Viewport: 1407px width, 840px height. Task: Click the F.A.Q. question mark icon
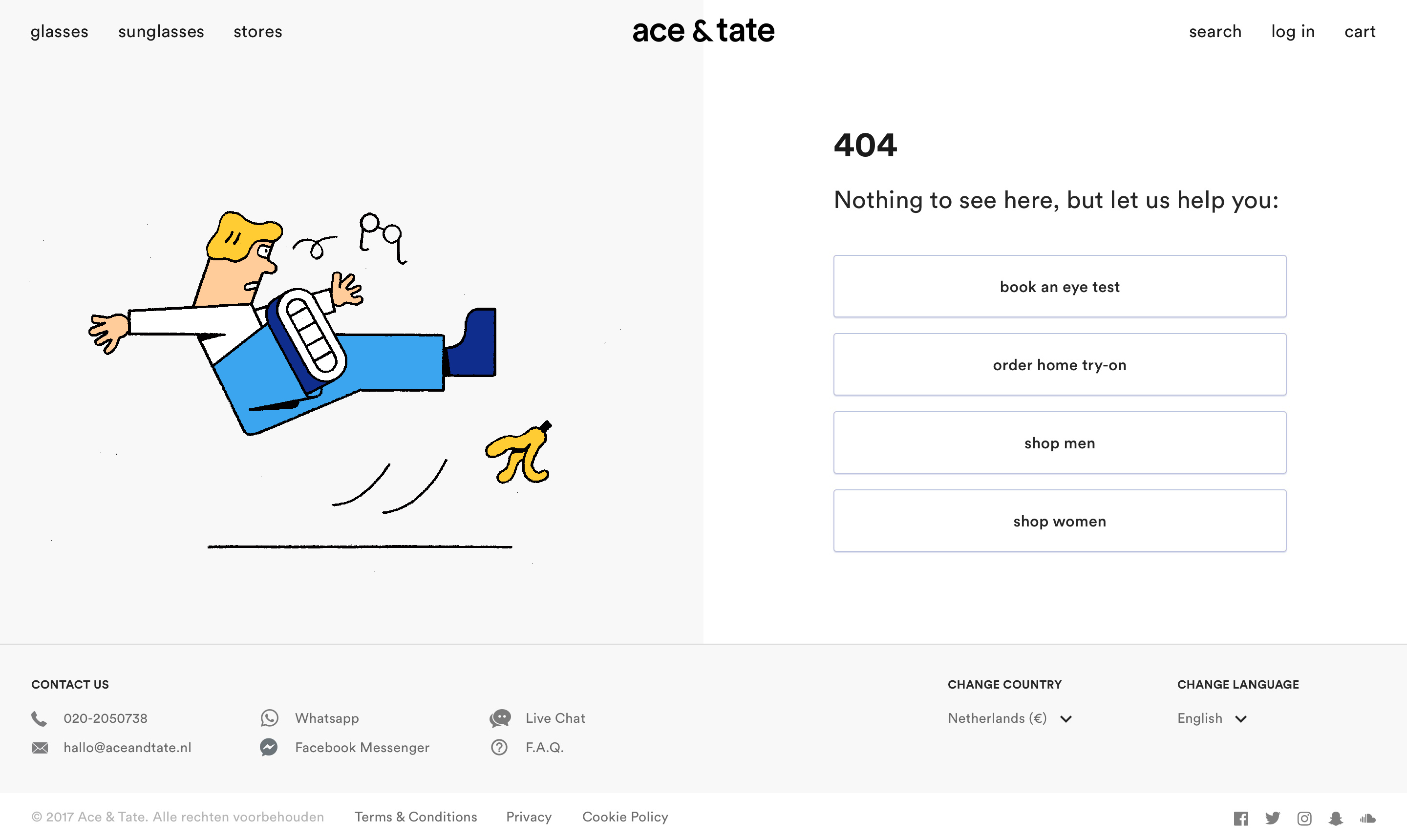click(499, 748)
